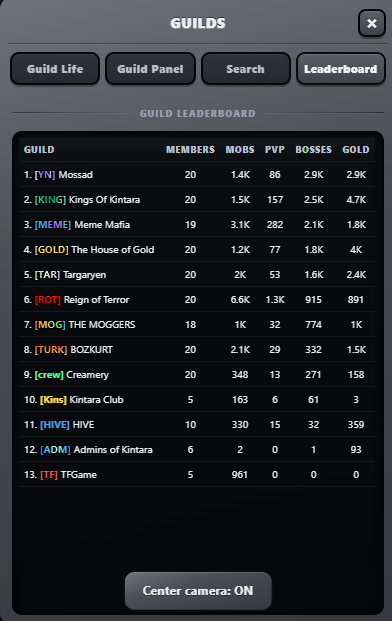
Task: Click Creamery gold value 158
Action: coord(356,374)
